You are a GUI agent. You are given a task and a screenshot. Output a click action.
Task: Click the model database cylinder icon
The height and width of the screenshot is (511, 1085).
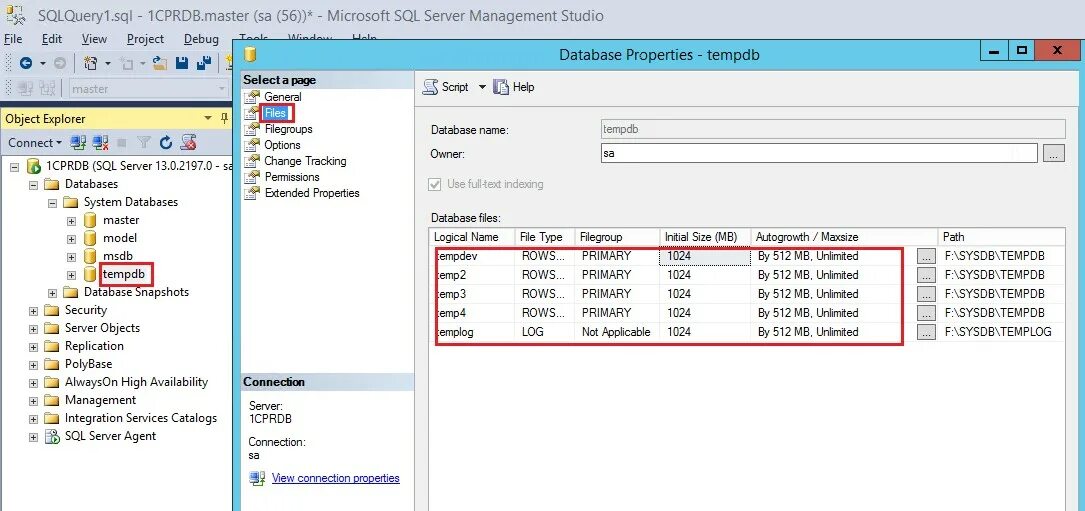click(90, 238)
